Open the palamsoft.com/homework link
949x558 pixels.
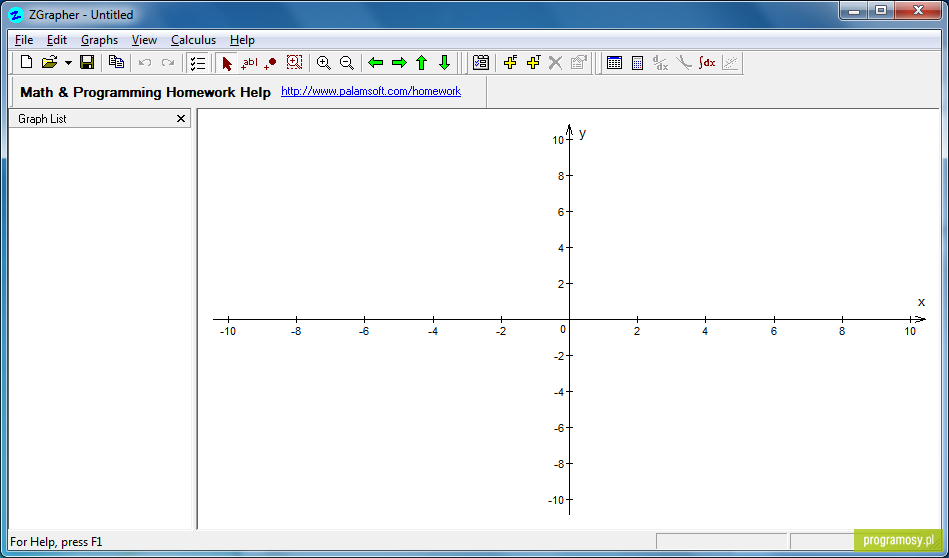click(x=371, y=91)
